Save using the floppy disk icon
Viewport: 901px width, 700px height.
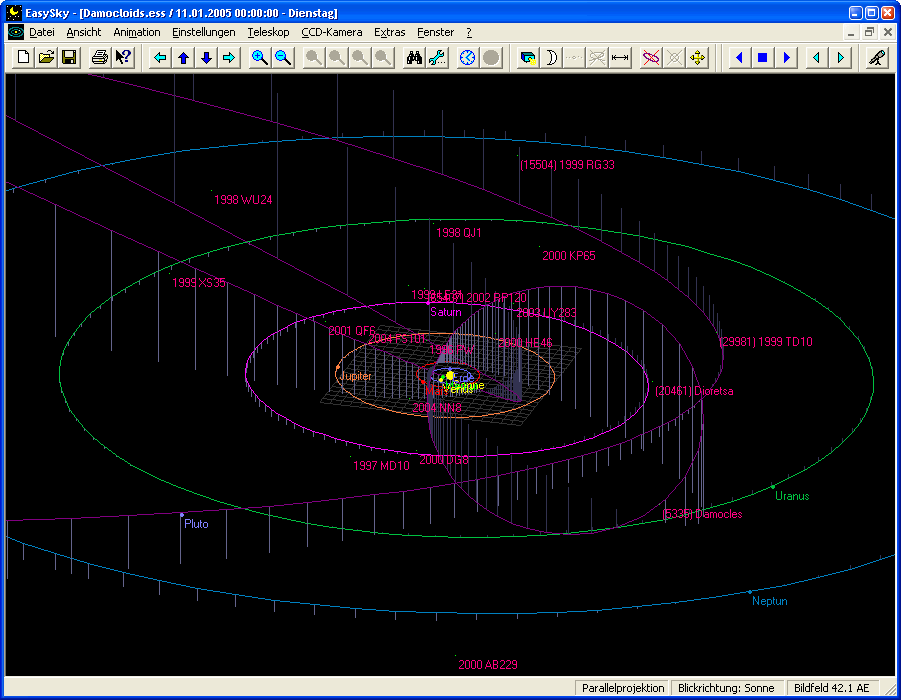69,58
